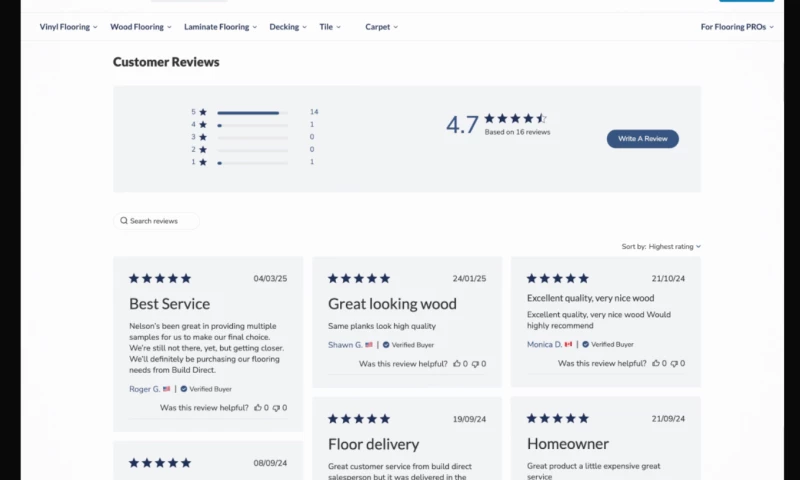Image resolution: width=800 pixels, height=480 pixels.
Task: Open the Wood Flooring menu
Action: [140, 27]
